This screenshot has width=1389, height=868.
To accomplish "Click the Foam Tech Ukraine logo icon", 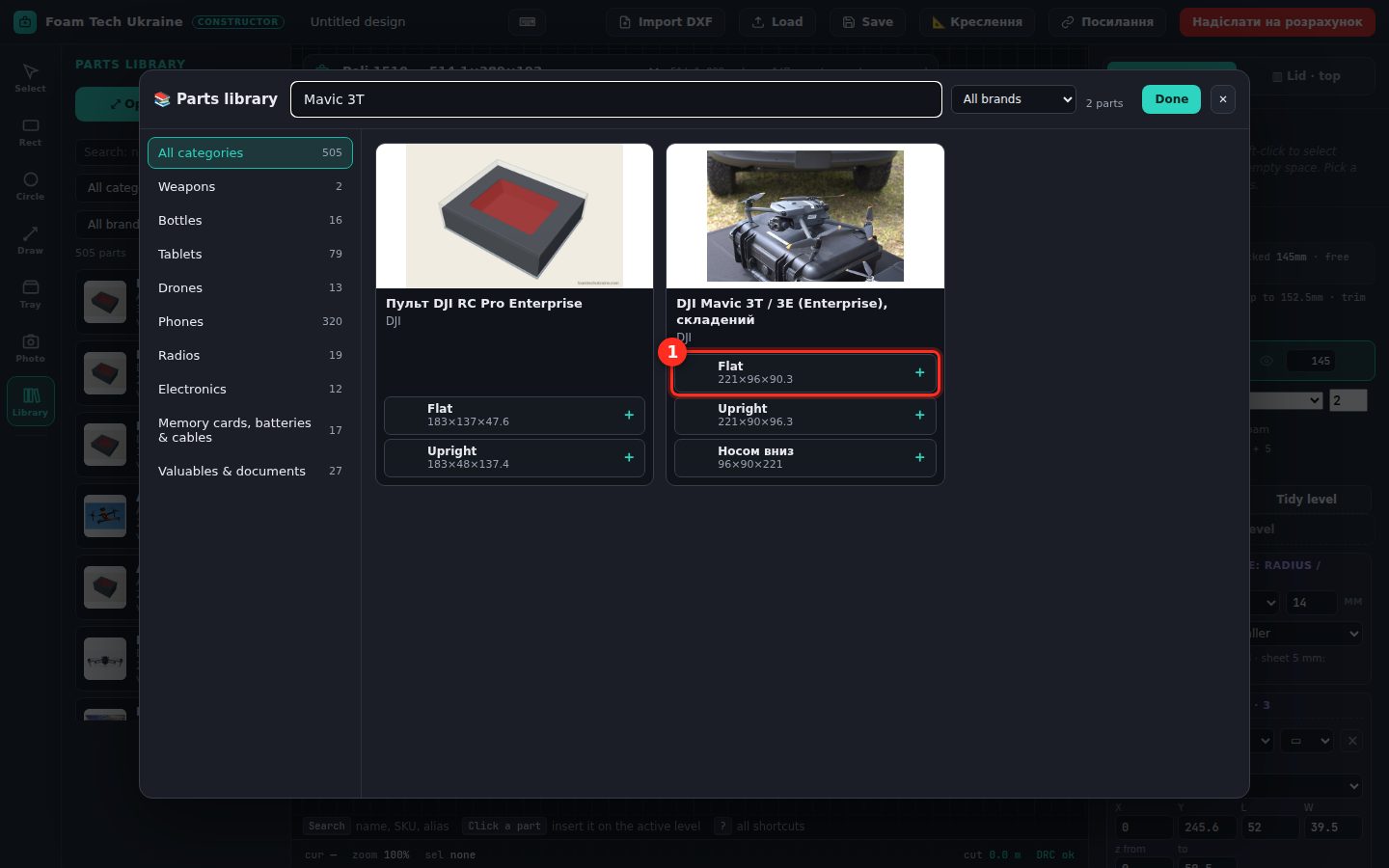I will [25, 21].
